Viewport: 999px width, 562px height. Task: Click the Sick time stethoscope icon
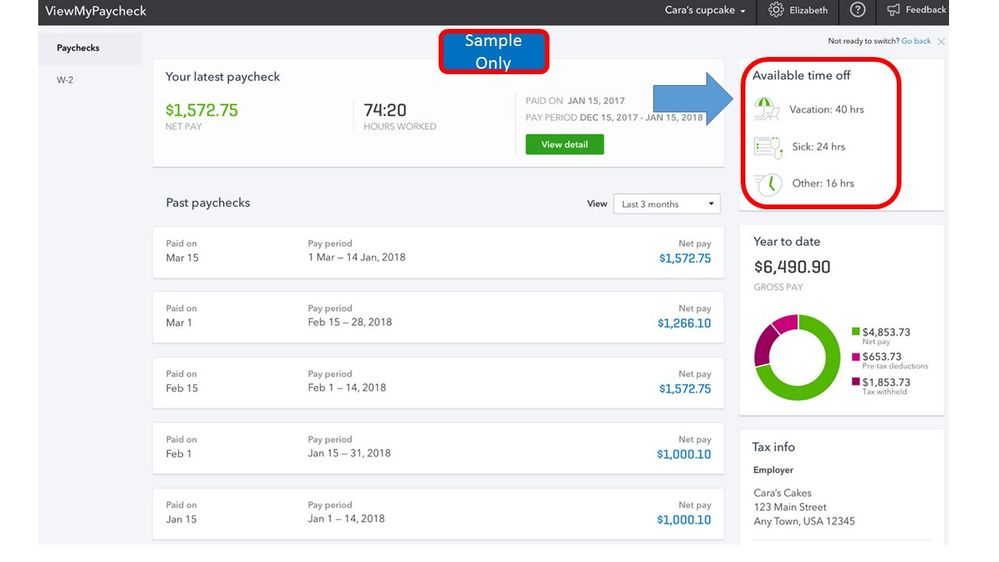[x=768, y=147]
